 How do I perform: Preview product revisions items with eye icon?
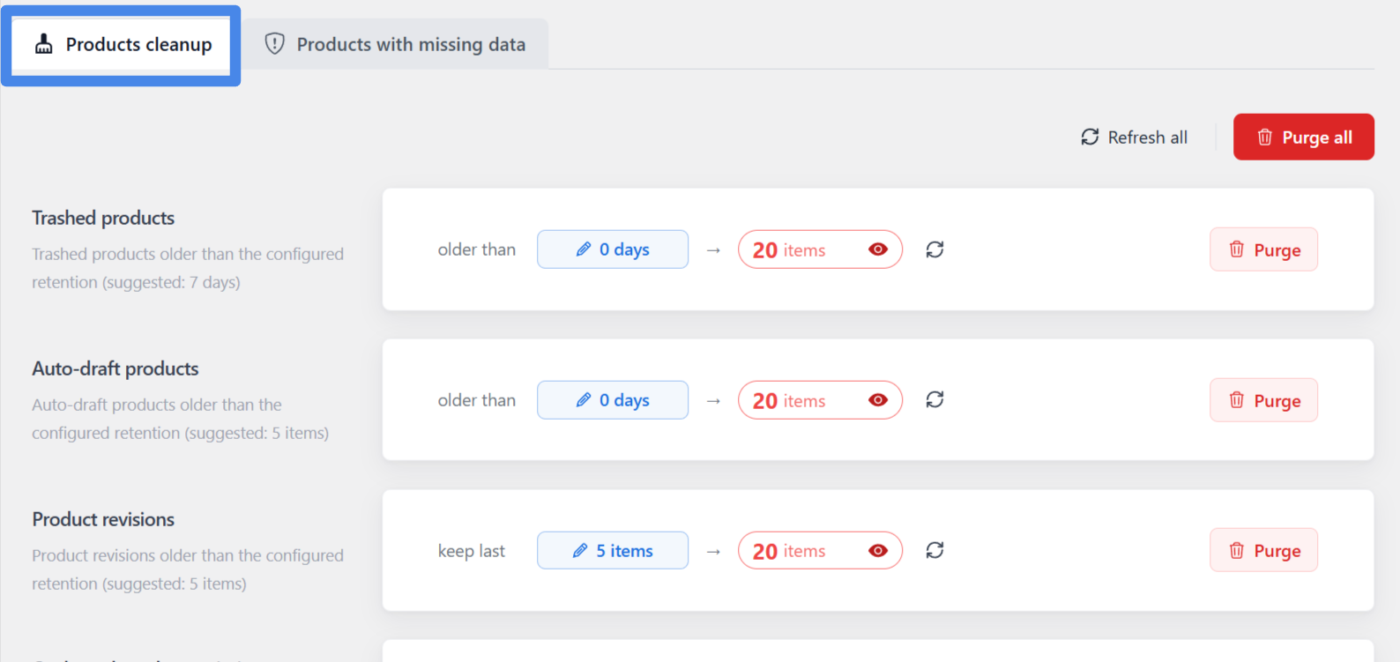[878, 551]
